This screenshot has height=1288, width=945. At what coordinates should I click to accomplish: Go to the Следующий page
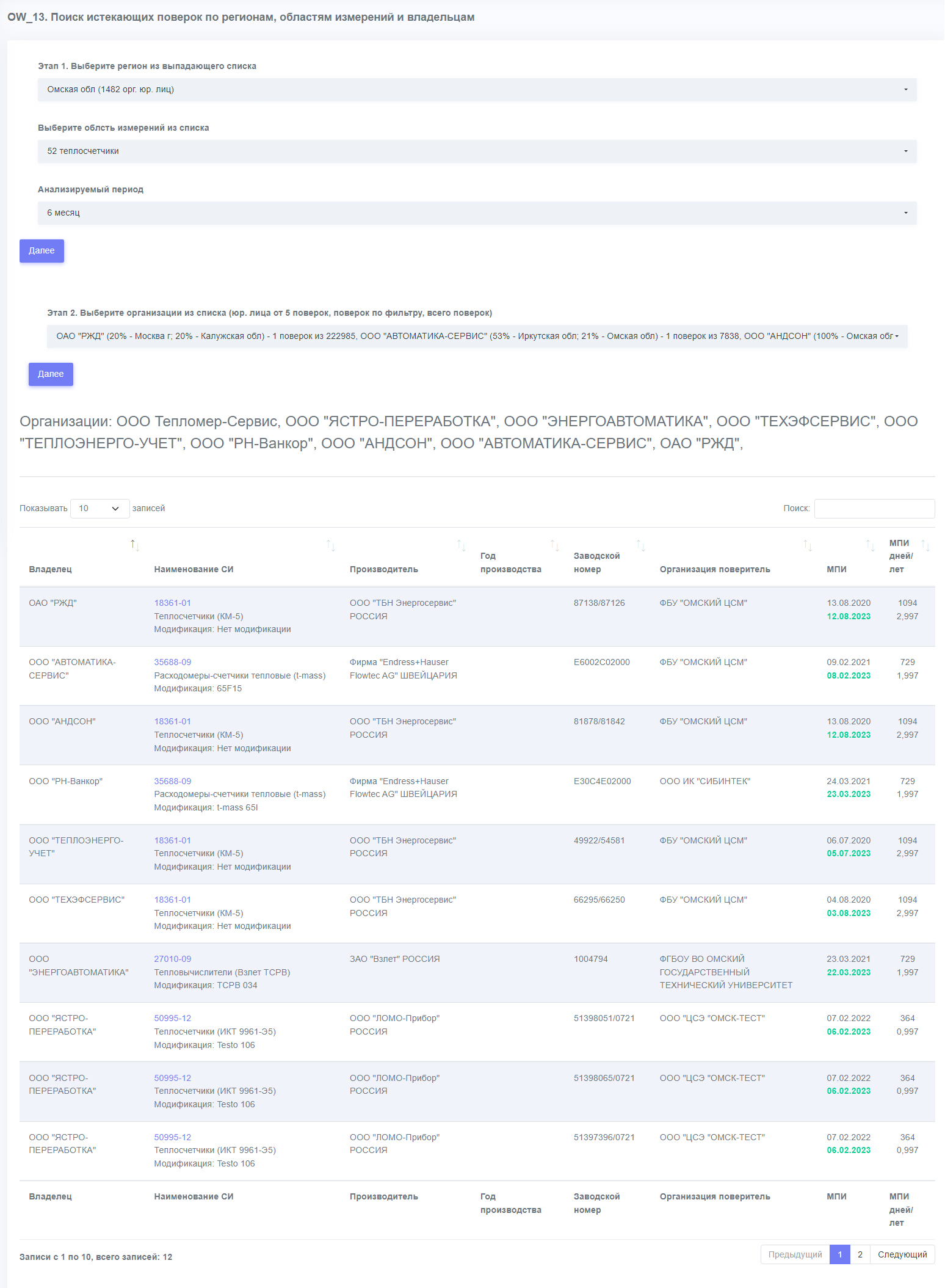[902, 1254]
